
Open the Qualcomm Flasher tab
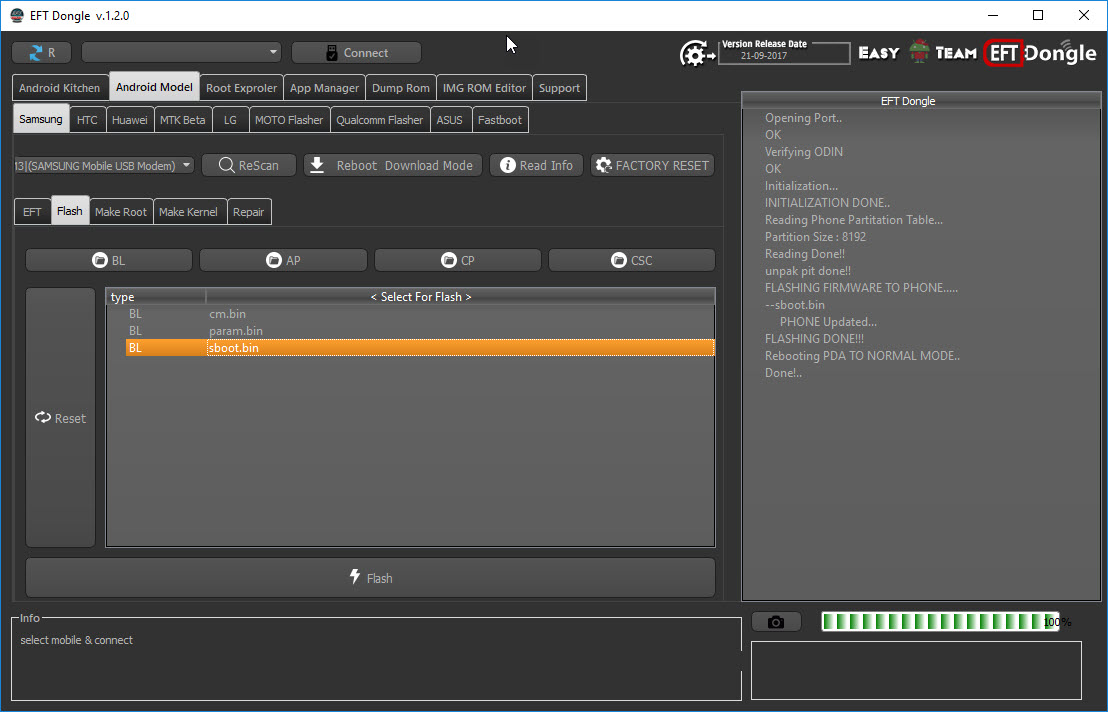click(x=379, y=119)
